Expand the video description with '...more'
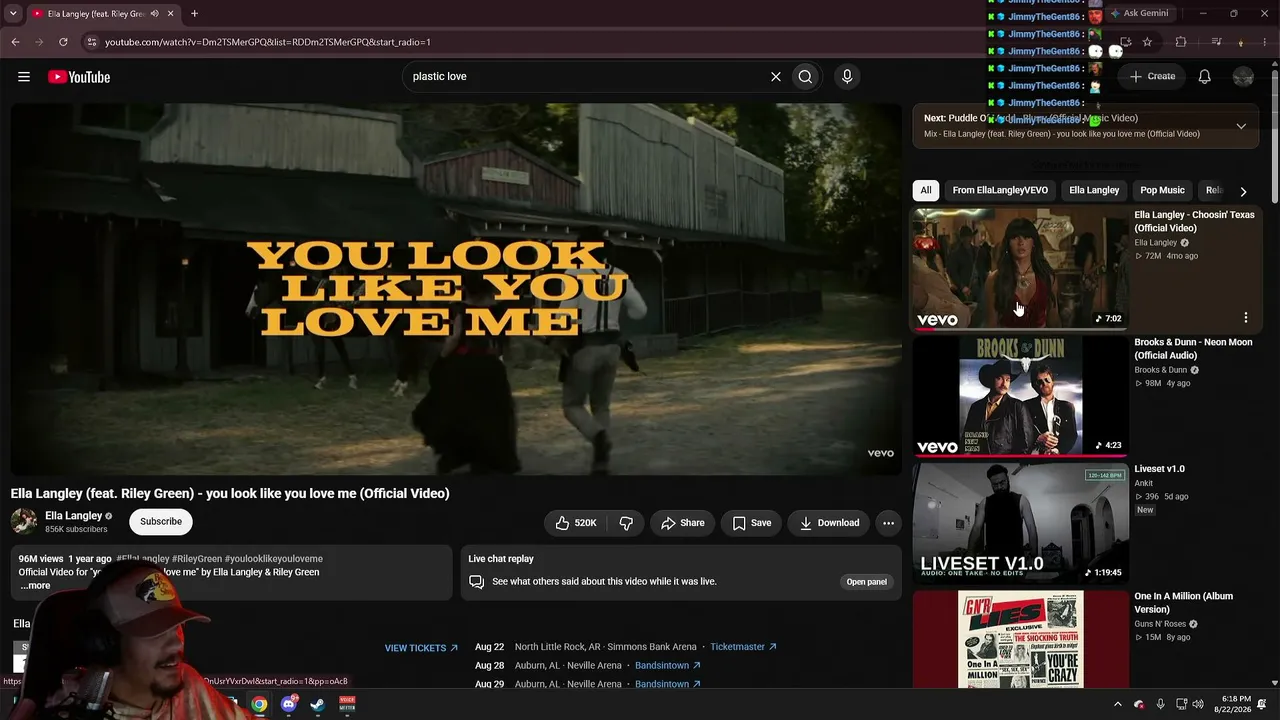 click(35, 586)
